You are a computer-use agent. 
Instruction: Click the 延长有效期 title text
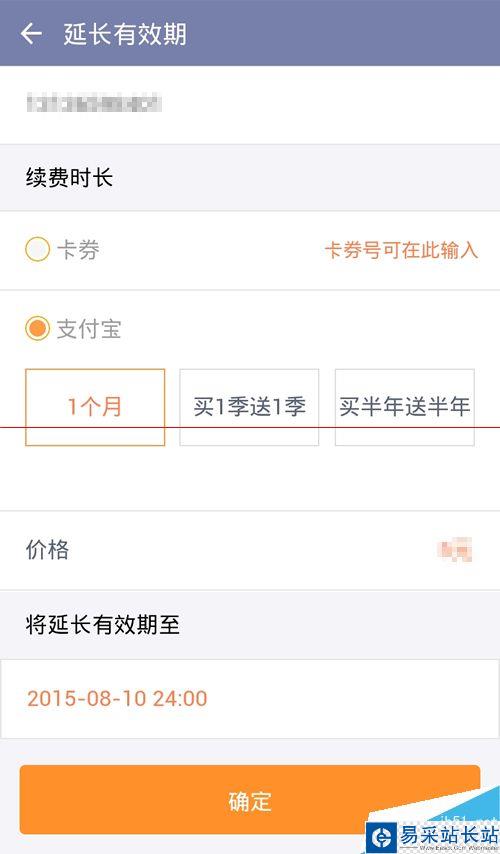point(125,34)
